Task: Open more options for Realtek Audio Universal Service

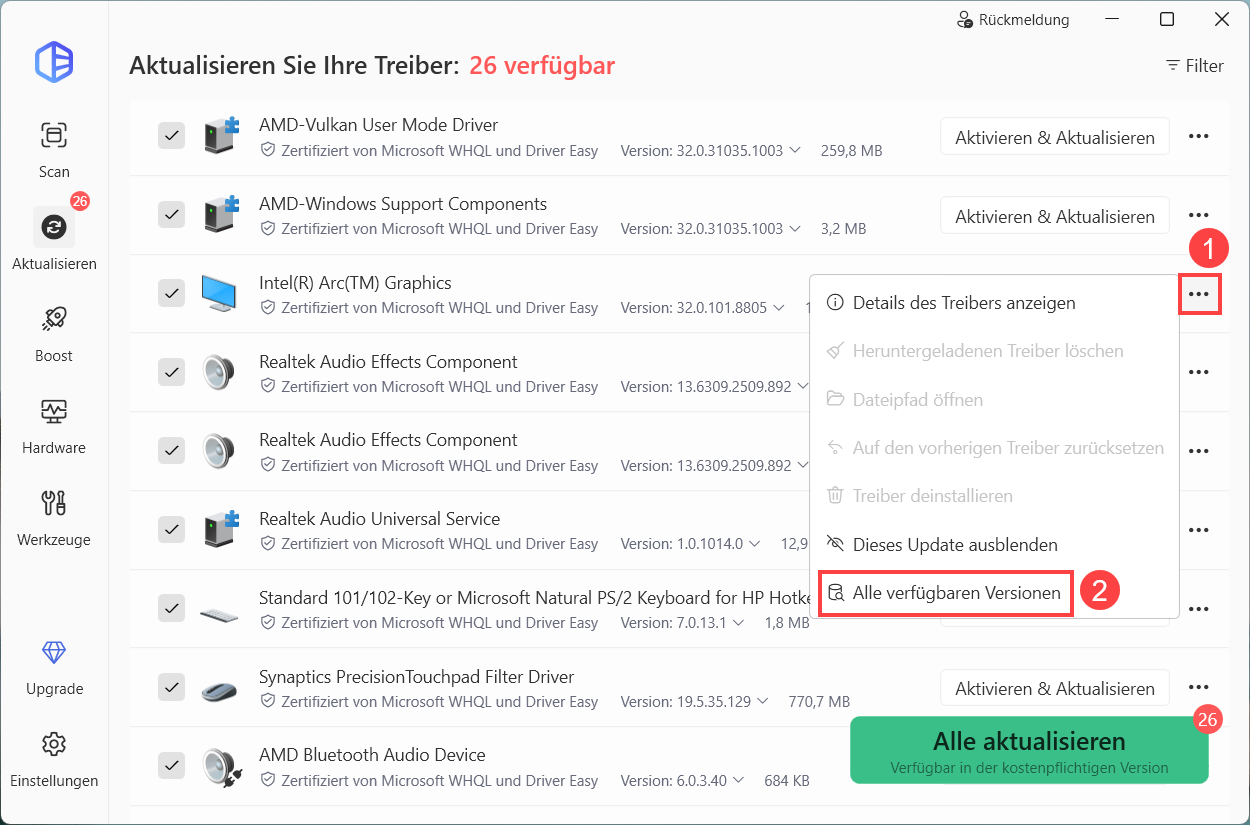Action: pos(1199,530)
